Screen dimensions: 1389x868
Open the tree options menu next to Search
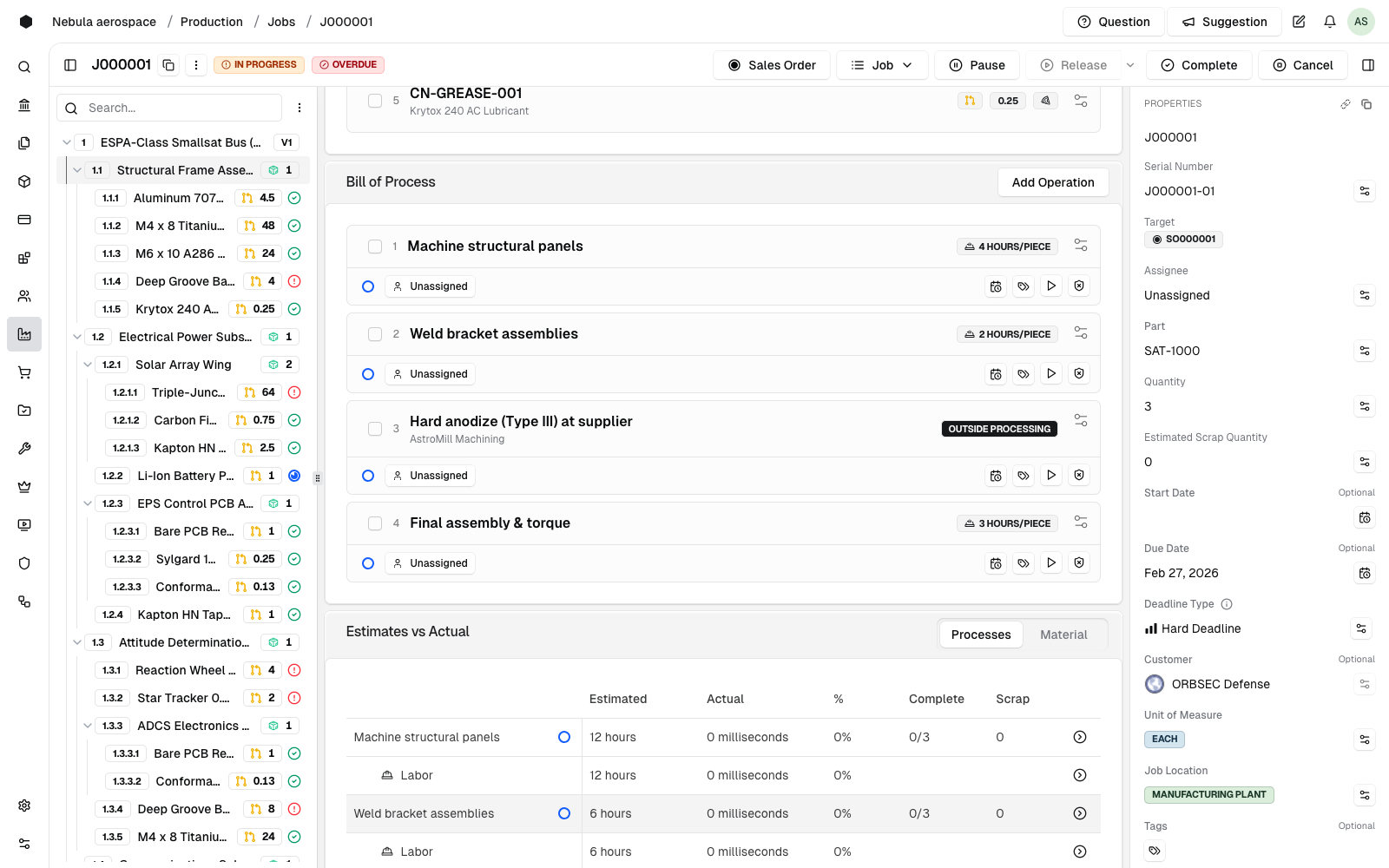click(300, 108)
